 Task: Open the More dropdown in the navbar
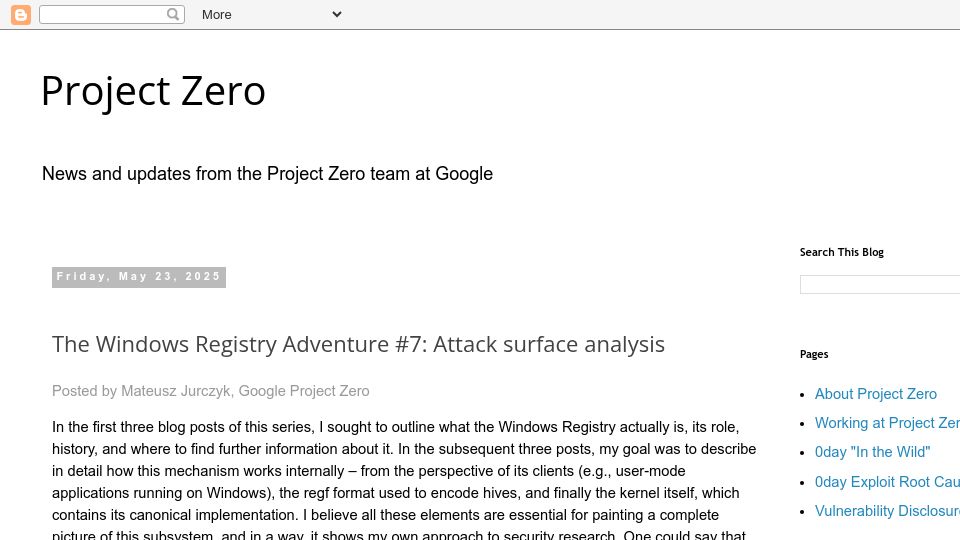(x=271, y=15)
